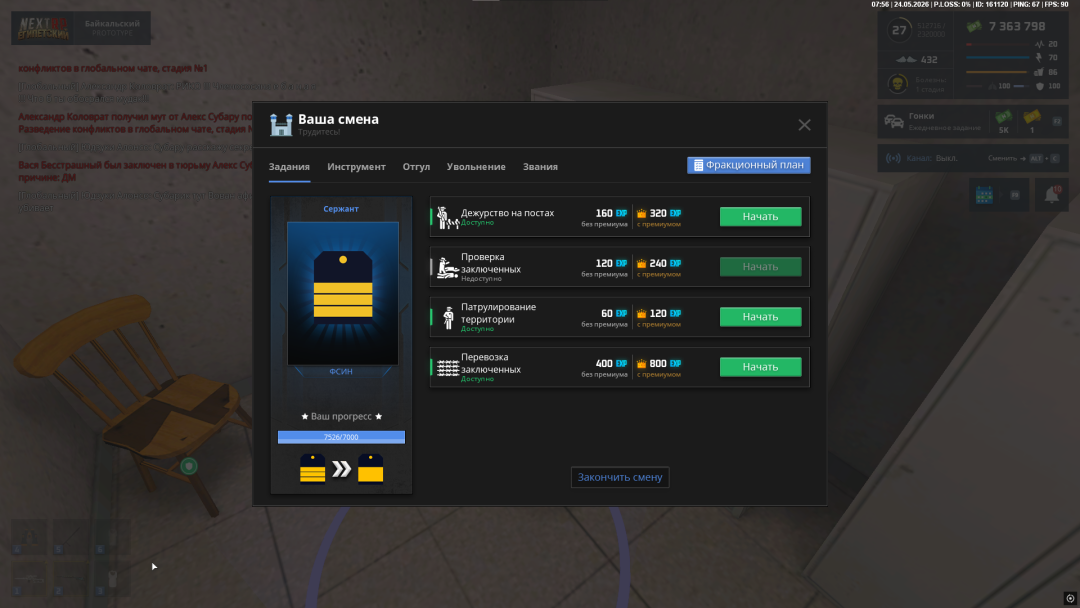Click the Недоступно status text
Viewport: 1080px width, 608px height.
pos(481,278)
